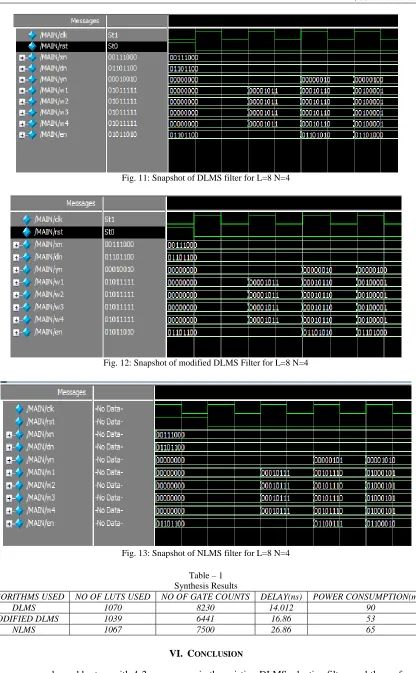Click the /MAIN/yn diamond icon in Fig. 11 DLMS snapshot

pyautogui.click(x=32, y=79)
